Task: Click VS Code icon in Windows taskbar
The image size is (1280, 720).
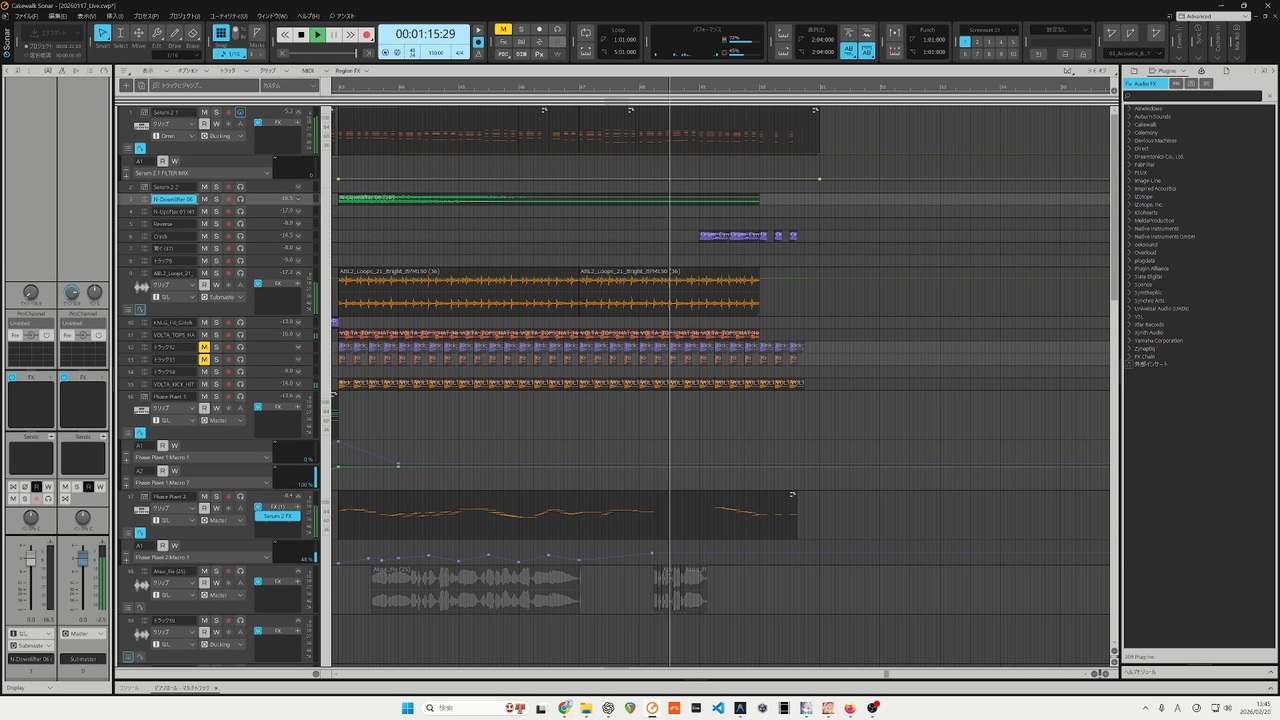Action: point(718,708)
